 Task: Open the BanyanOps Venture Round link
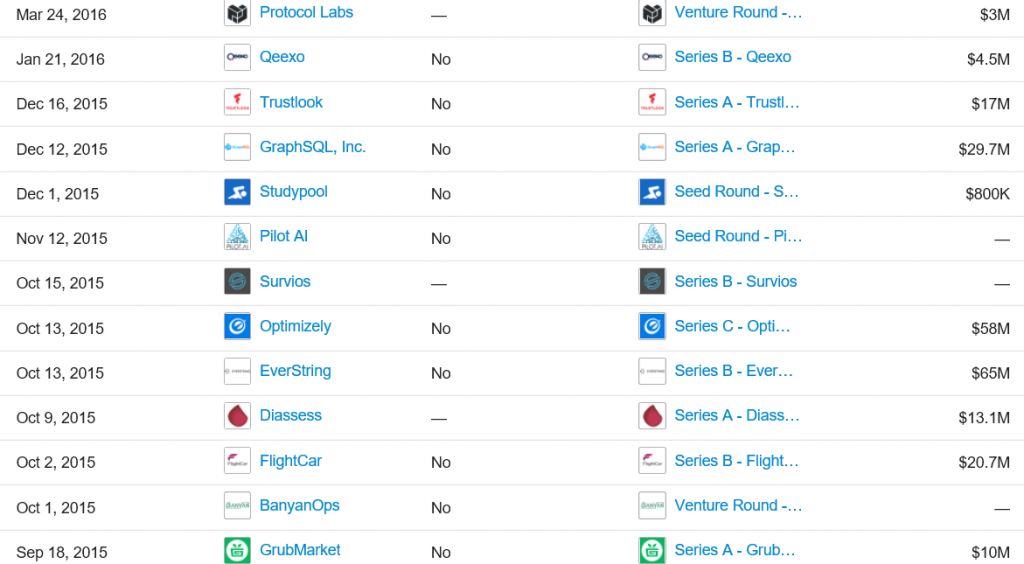coord(738,505)
